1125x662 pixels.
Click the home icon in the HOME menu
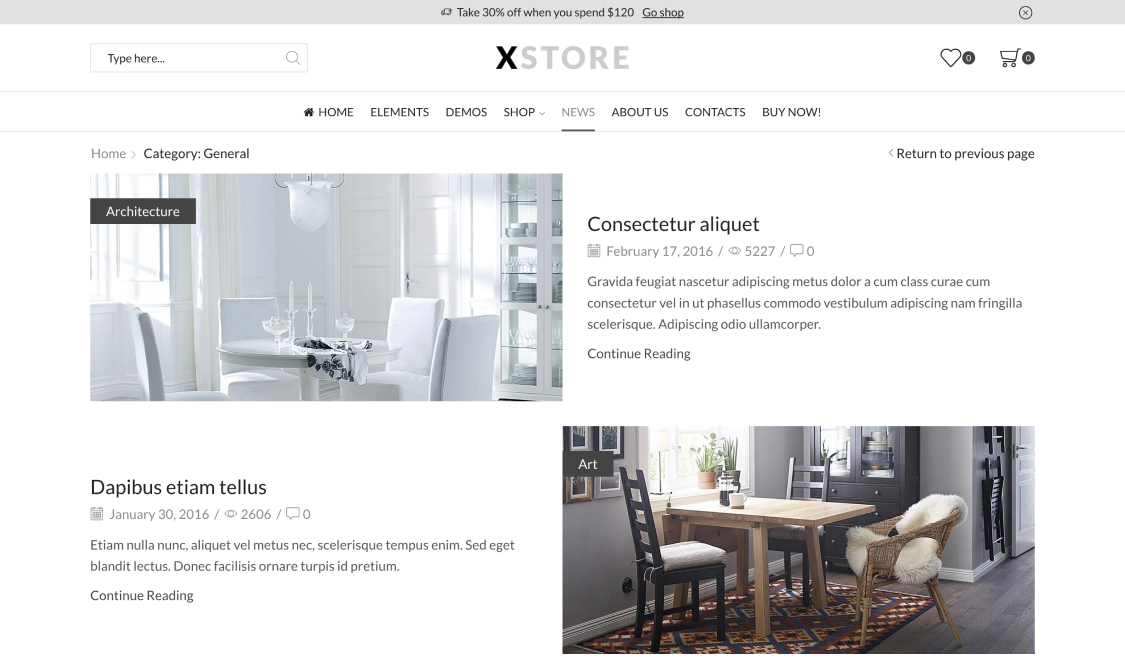(309, 112)
